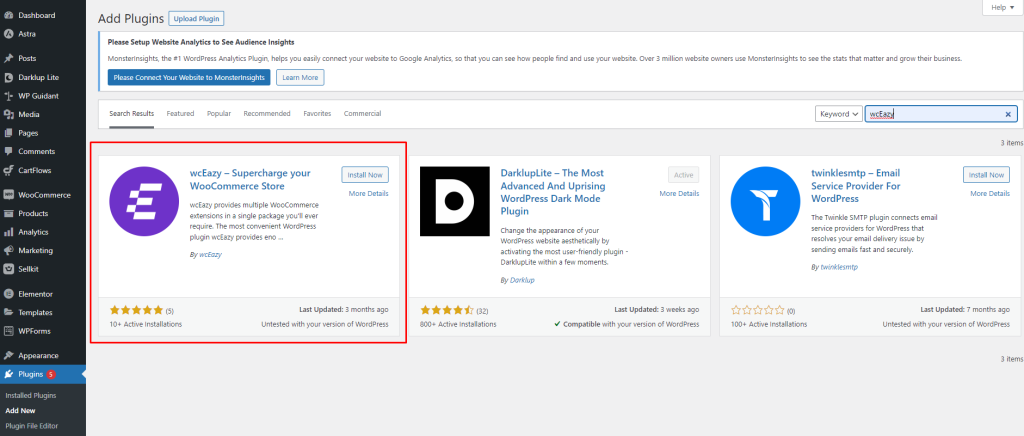Click the Plugins update count badge
1024x436 pixels.
[51, 375]
